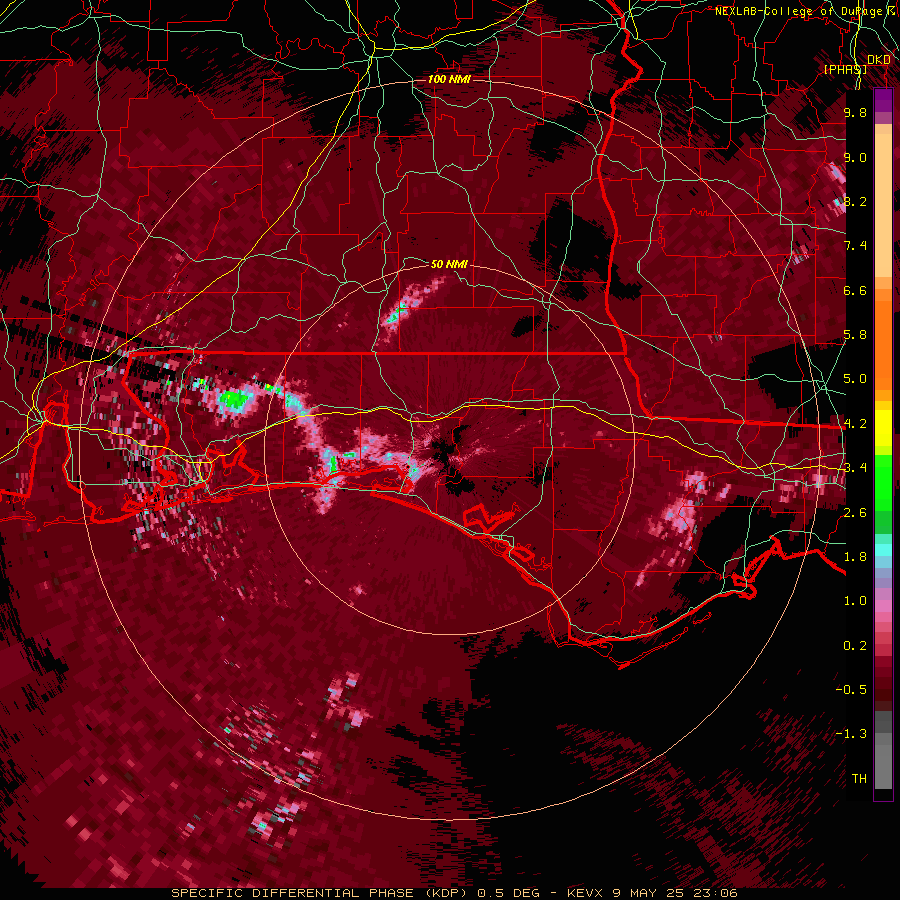Image resolution: width=900 pixels, height=900 pixels.
Task: Click the small logo after DuPage text
Action: [893, 10]
